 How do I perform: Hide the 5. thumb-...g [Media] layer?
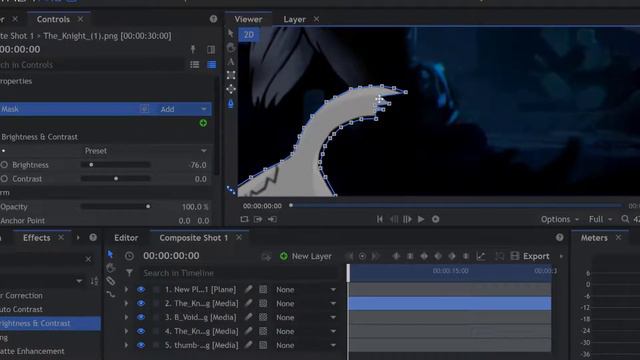(x=141, y=345)
